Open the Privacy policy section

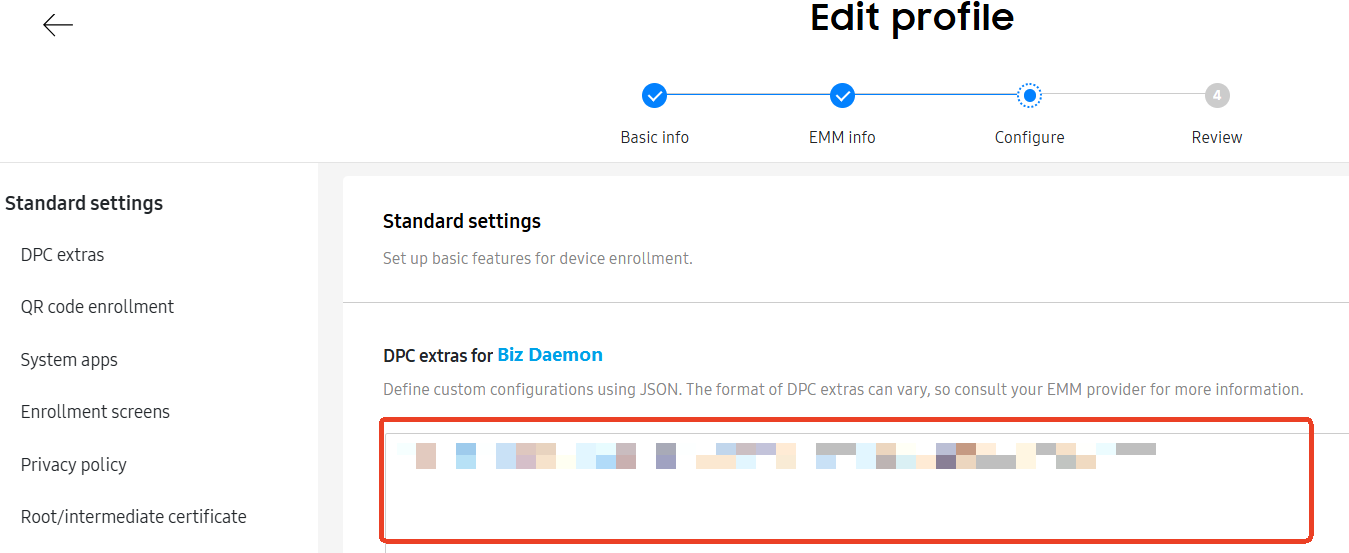pos(73,465)
